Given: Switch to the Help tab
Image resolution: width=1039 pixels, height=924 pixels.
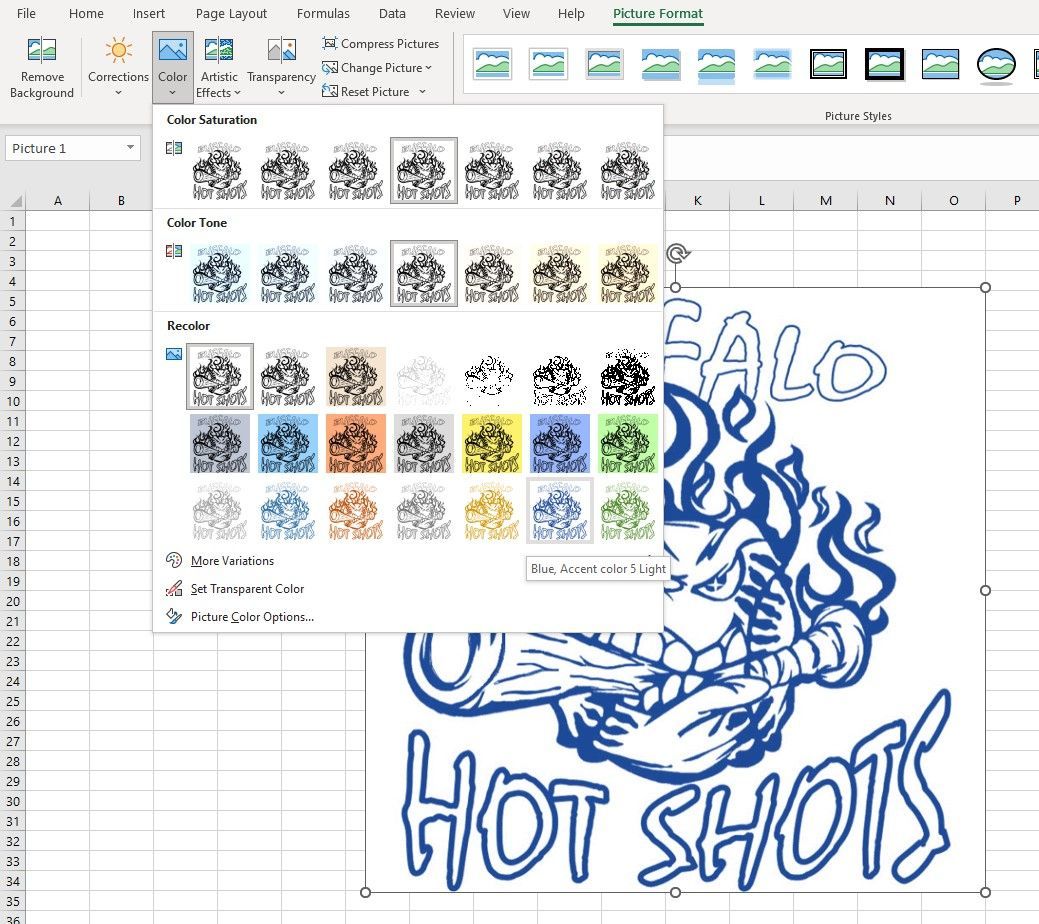Looking at the screenshot, I should 571,13.
